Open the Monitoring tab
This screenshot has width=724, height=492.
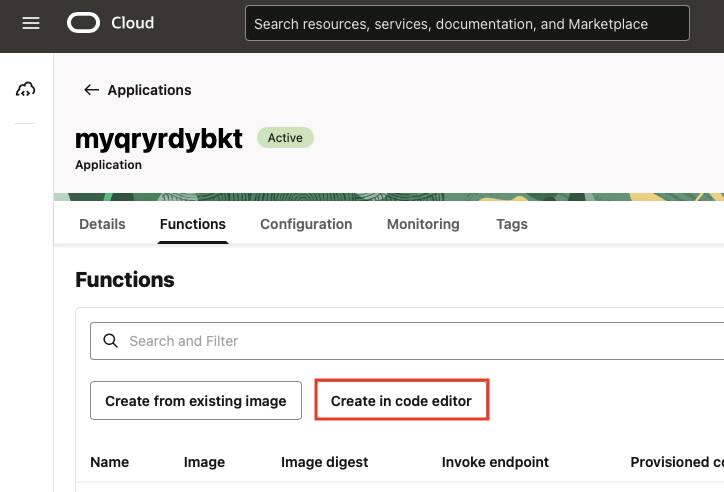click(423, 224)
